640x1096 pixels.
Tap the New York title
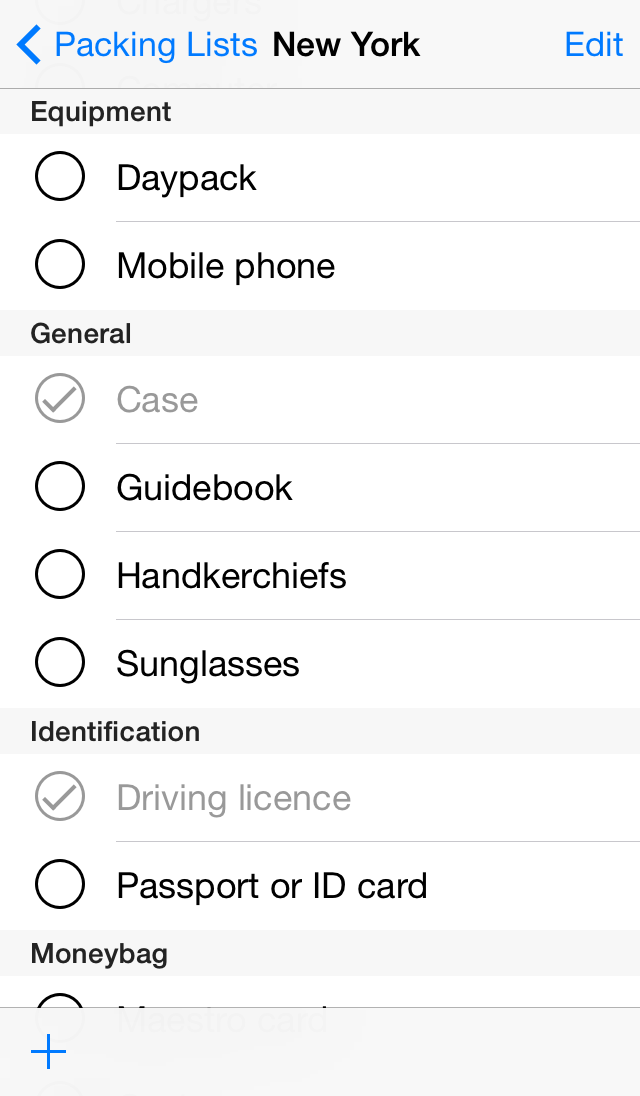tap(346, 45)
